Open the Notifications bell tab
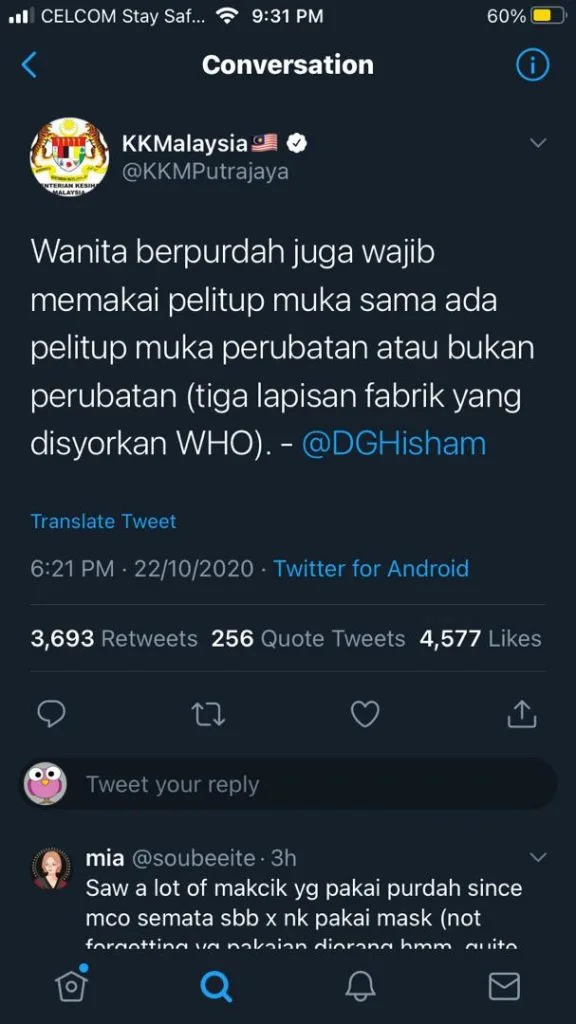 coord(360,986)
